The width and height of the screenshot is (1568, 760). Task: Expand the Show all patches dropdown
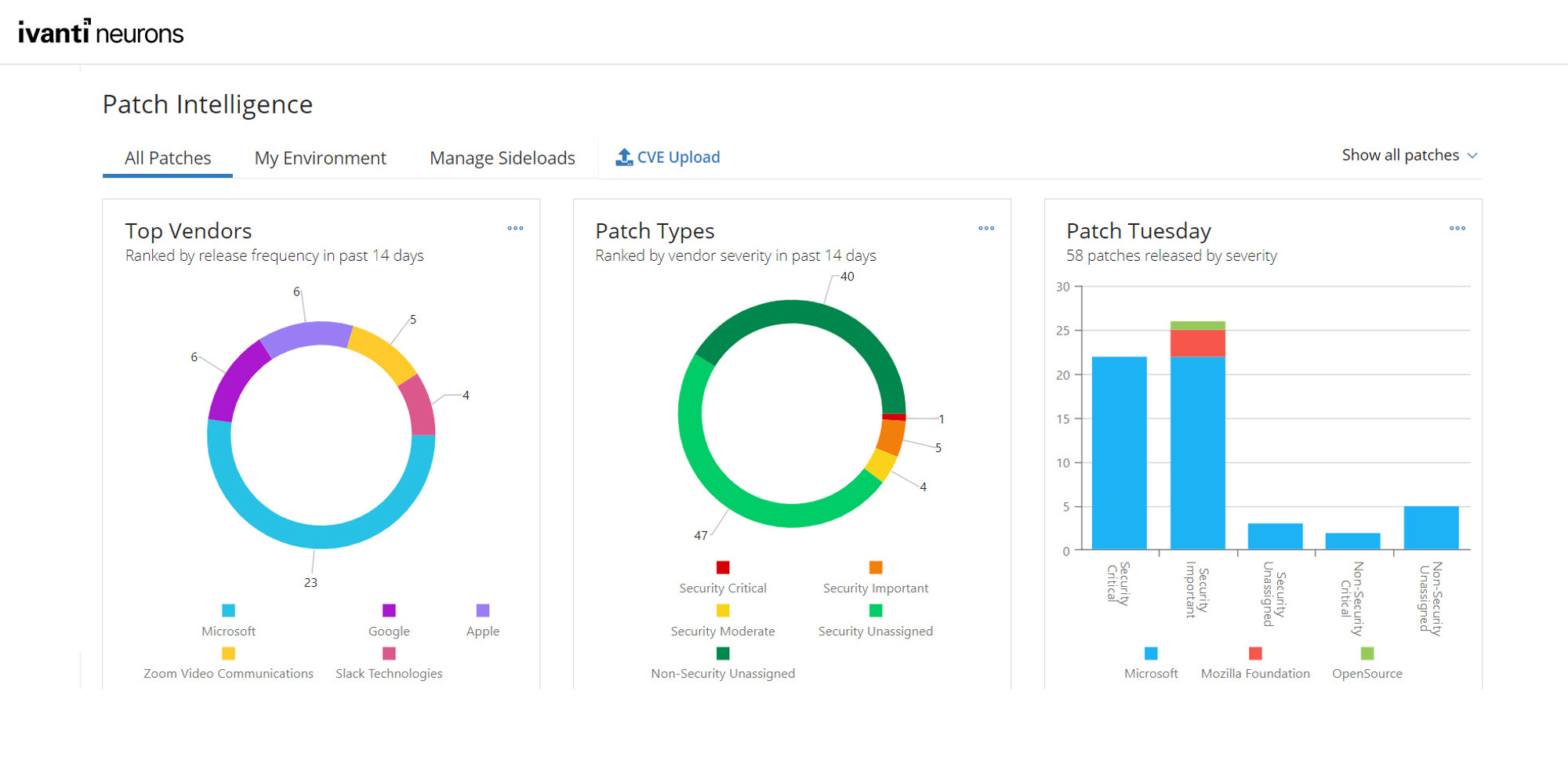[x=1409, y=155]
